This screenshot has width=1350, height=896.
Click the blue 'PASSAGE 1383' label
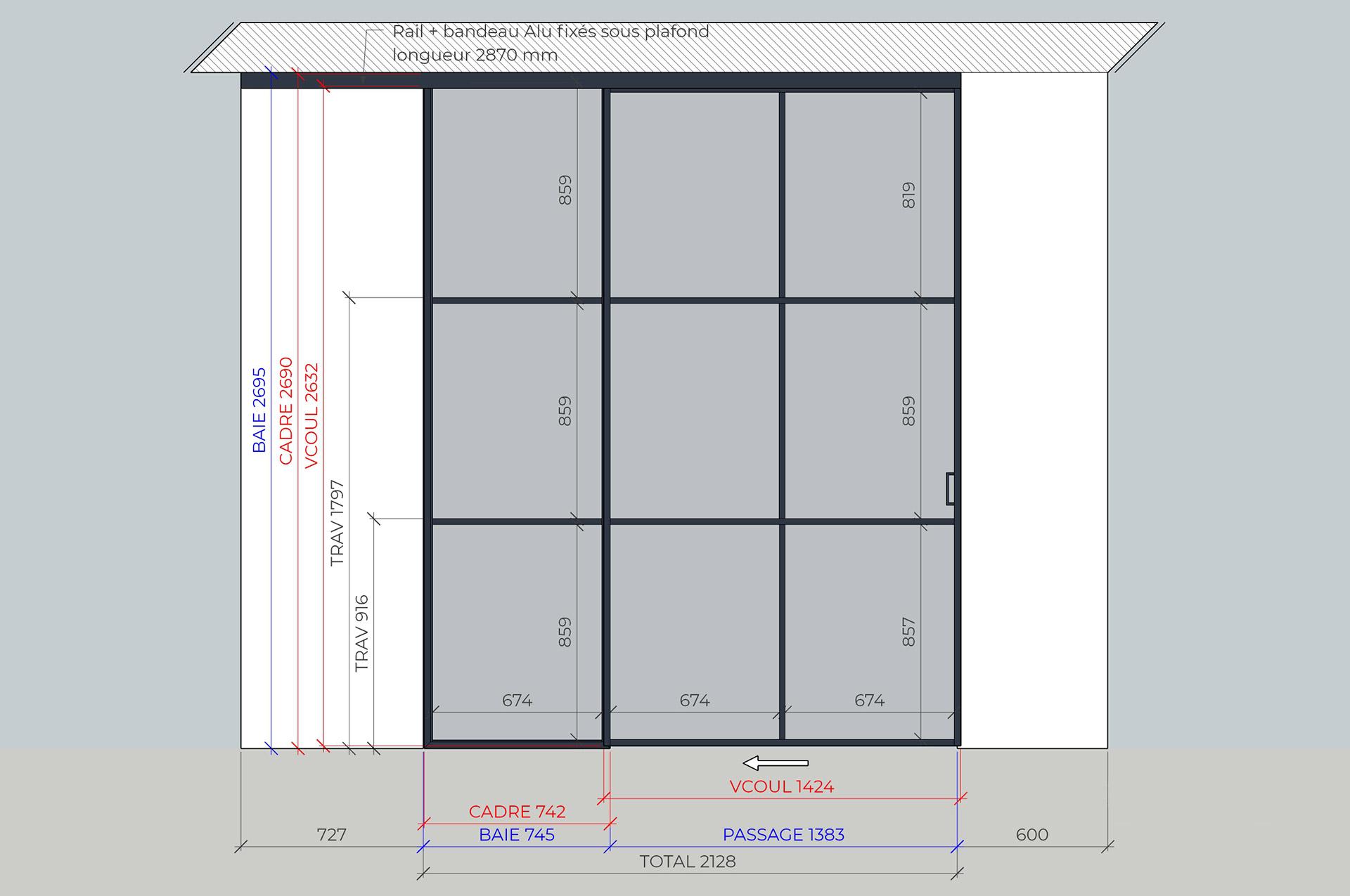pos(783,835)
